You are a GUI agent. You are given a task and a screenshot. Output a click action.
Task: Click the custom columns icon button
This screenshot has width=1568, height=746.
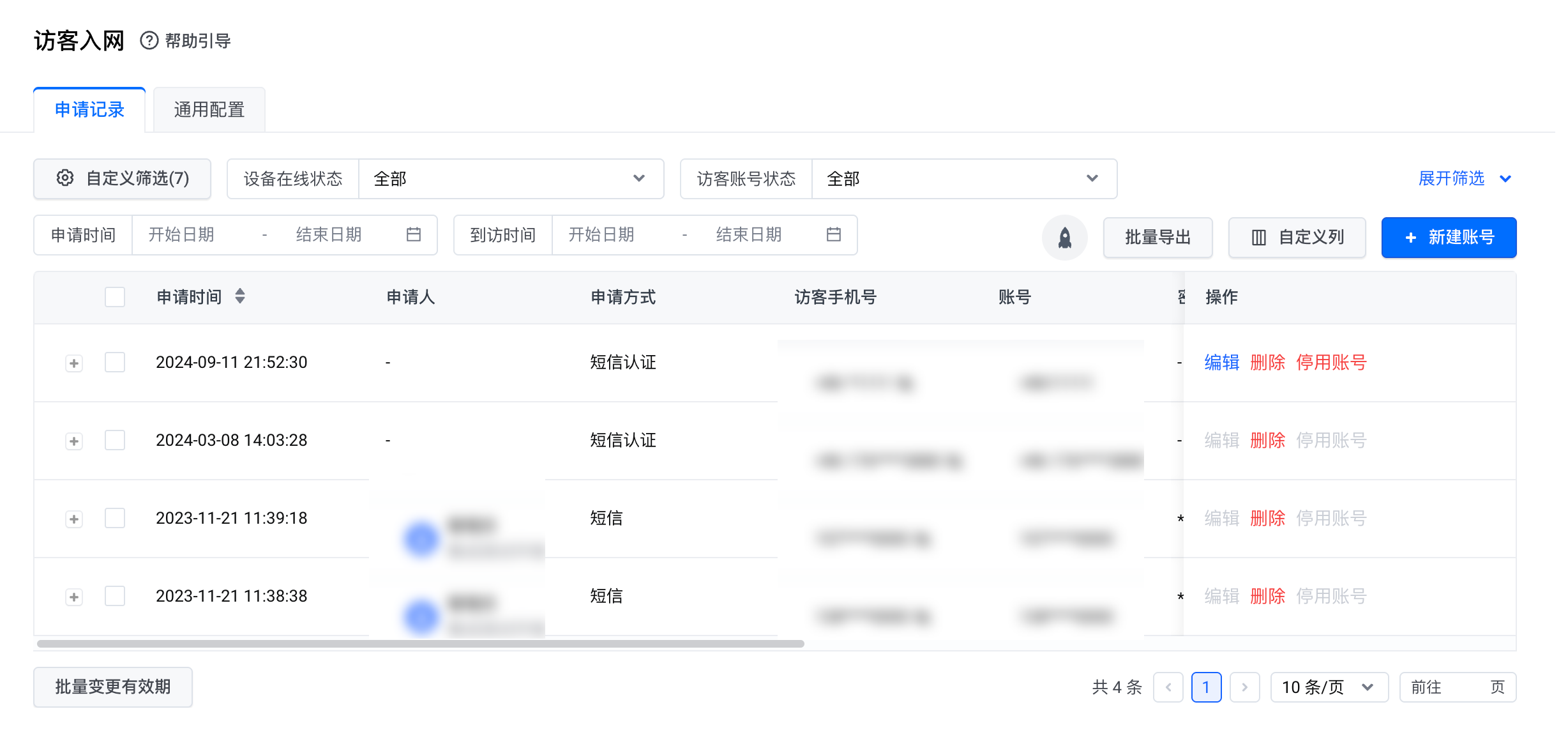tap(1297, 238)
